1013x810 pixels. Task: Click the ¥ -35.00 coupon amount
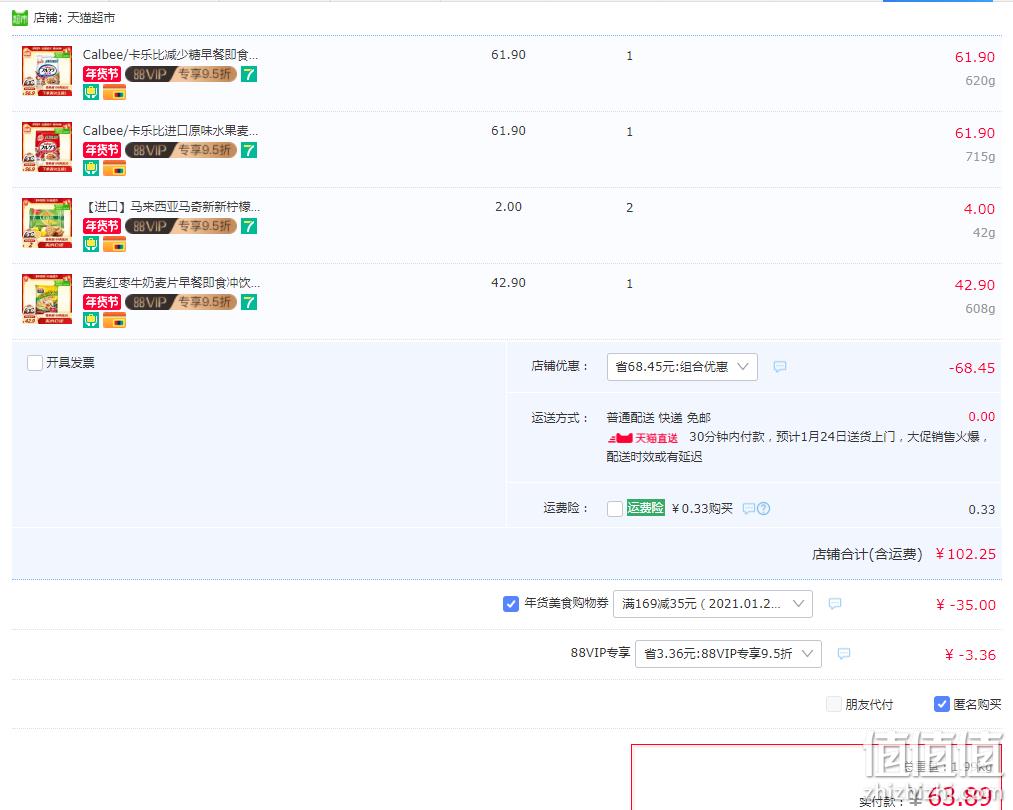pos(966,605)
